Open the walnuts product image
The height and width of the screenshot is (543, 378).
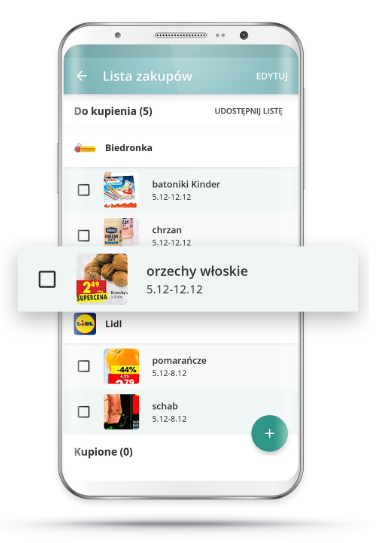click(102, 279)
